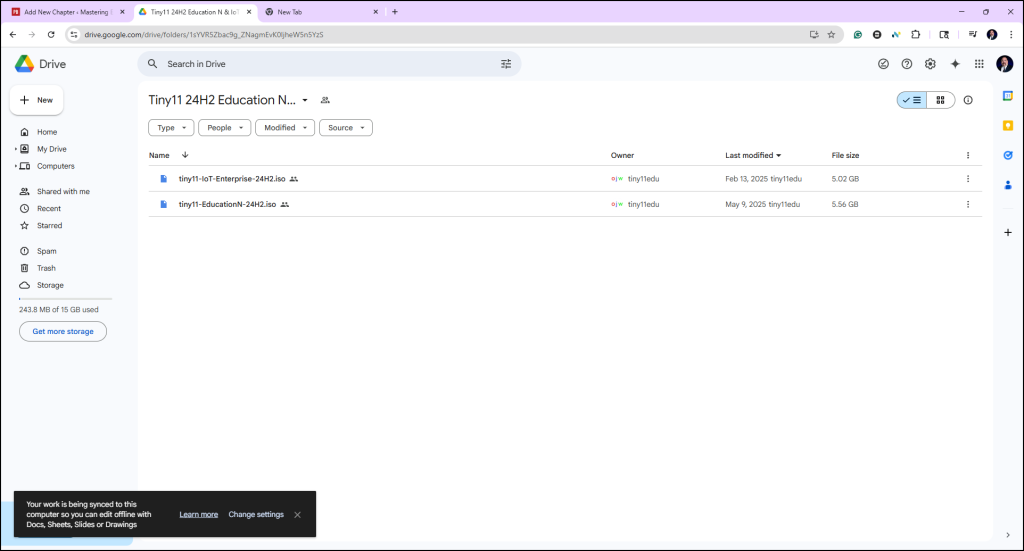Click the Get add-ons plus icon
The height and width of the screenshot is (551, 1024).
pyautogui.click(x=1008, y=232)
